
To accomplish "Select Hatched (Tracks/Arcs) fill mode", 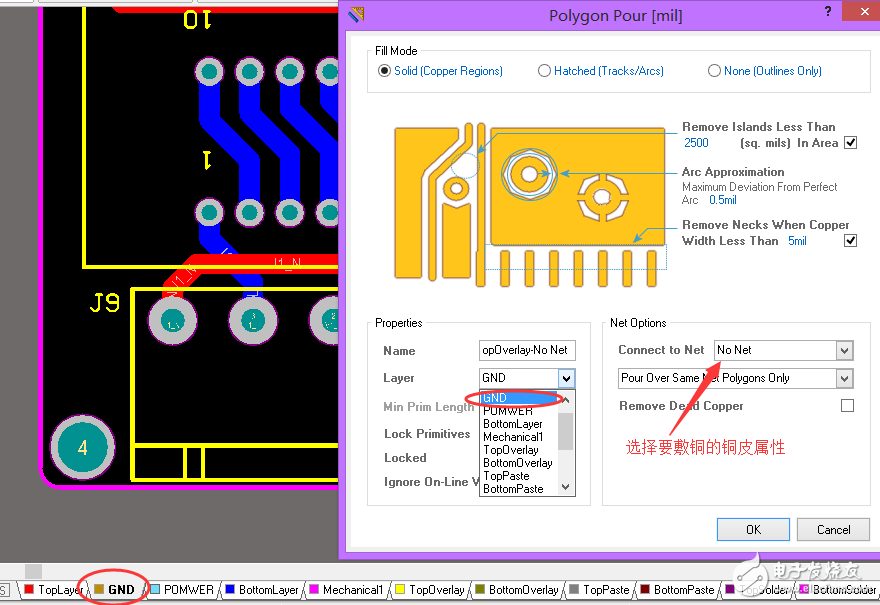I will [544, 71].
